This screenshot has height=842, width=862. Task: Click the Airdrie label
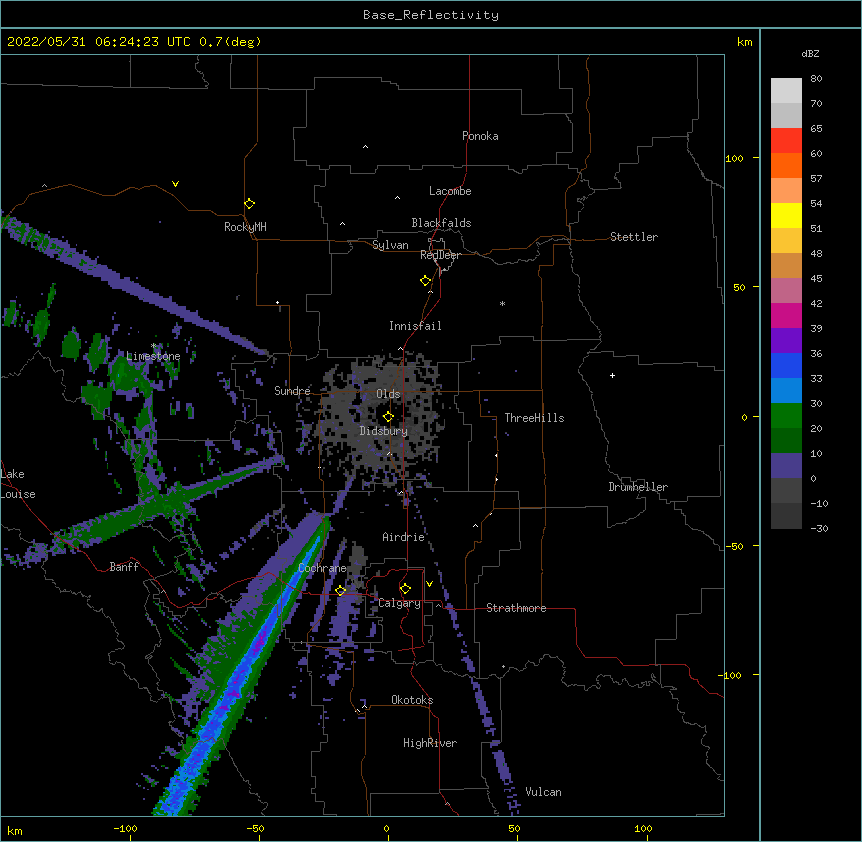[x=403, y=537]
